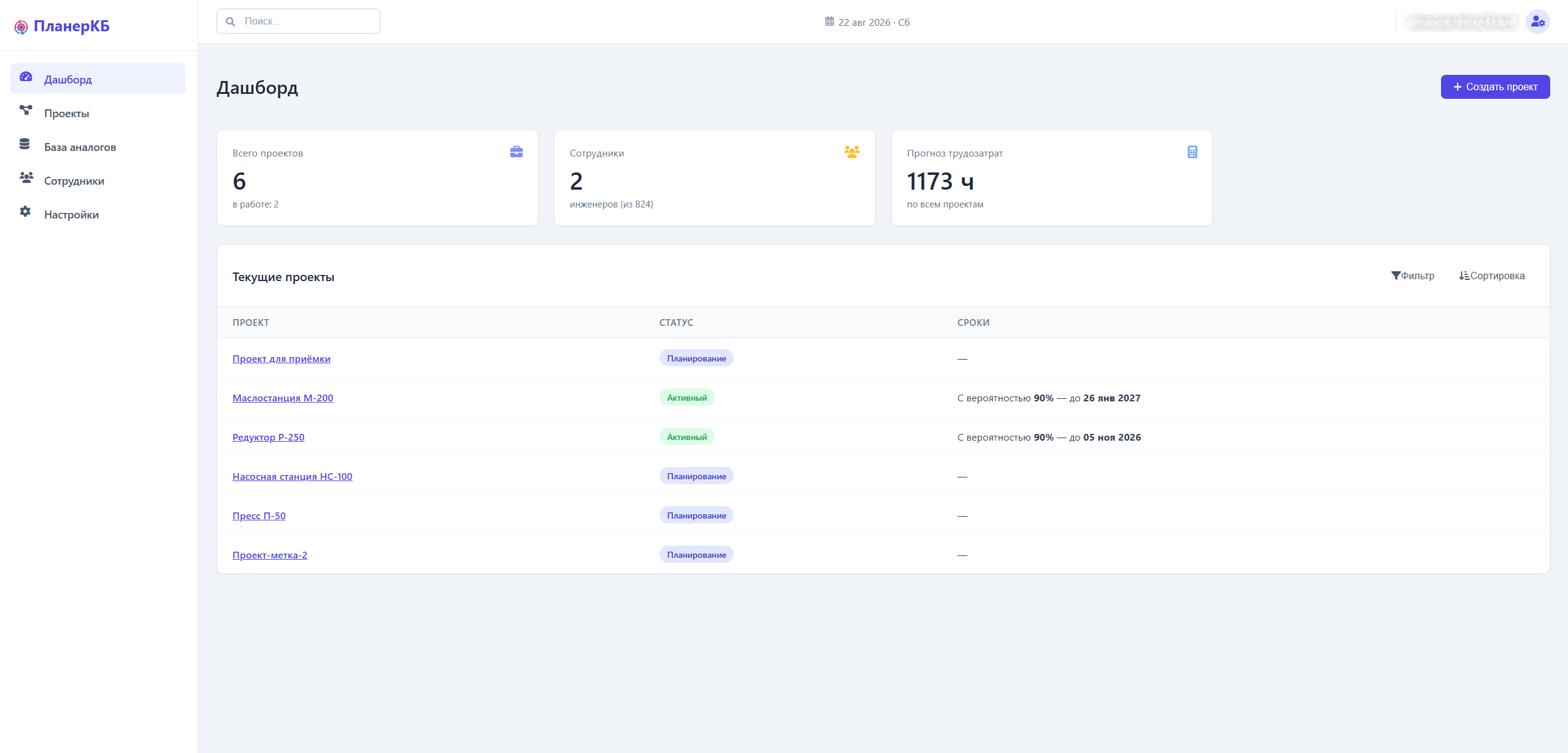Open the Фильтр control
The image size is (1568, 753).
1413,276
